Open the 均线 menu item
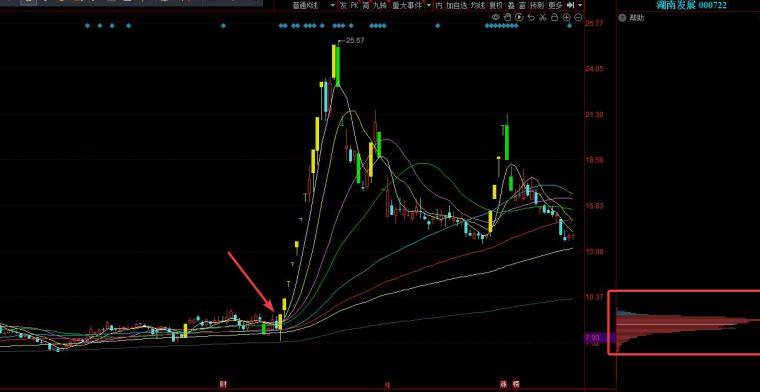 478,5
